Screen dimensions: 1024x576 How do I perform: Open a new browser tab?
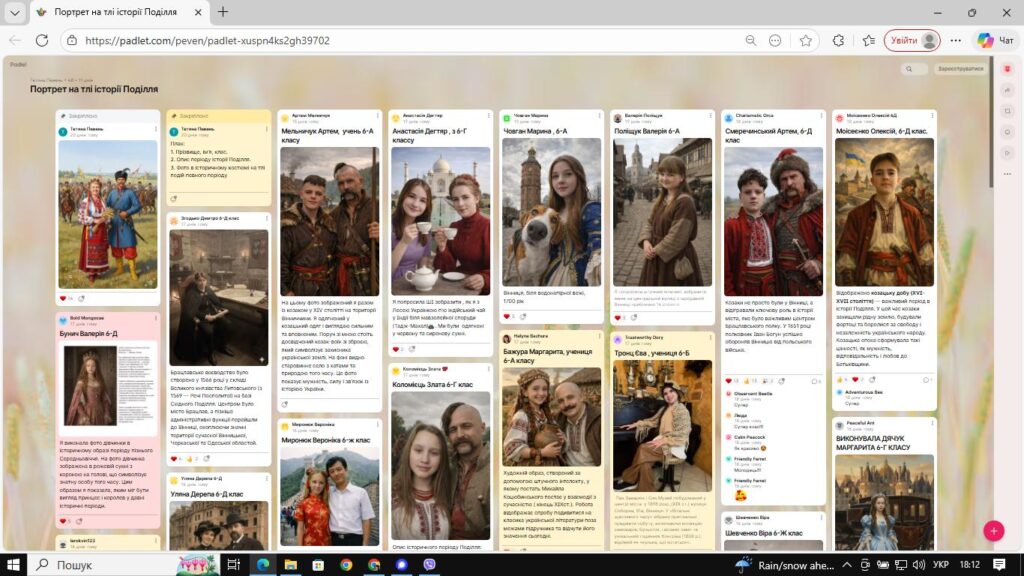(x=222, y=12)
